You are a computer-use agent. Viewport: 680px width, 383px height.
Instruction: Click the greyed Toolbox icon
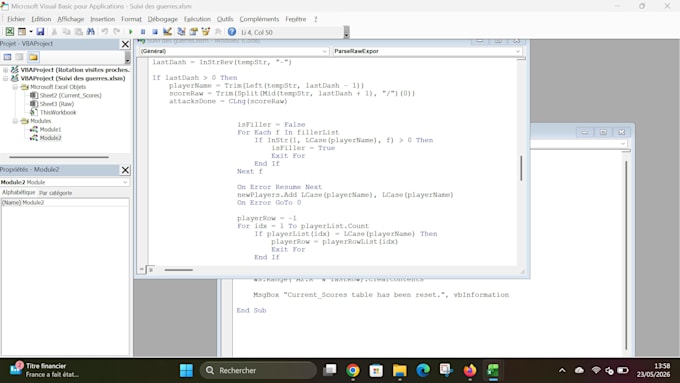[218, 32]
